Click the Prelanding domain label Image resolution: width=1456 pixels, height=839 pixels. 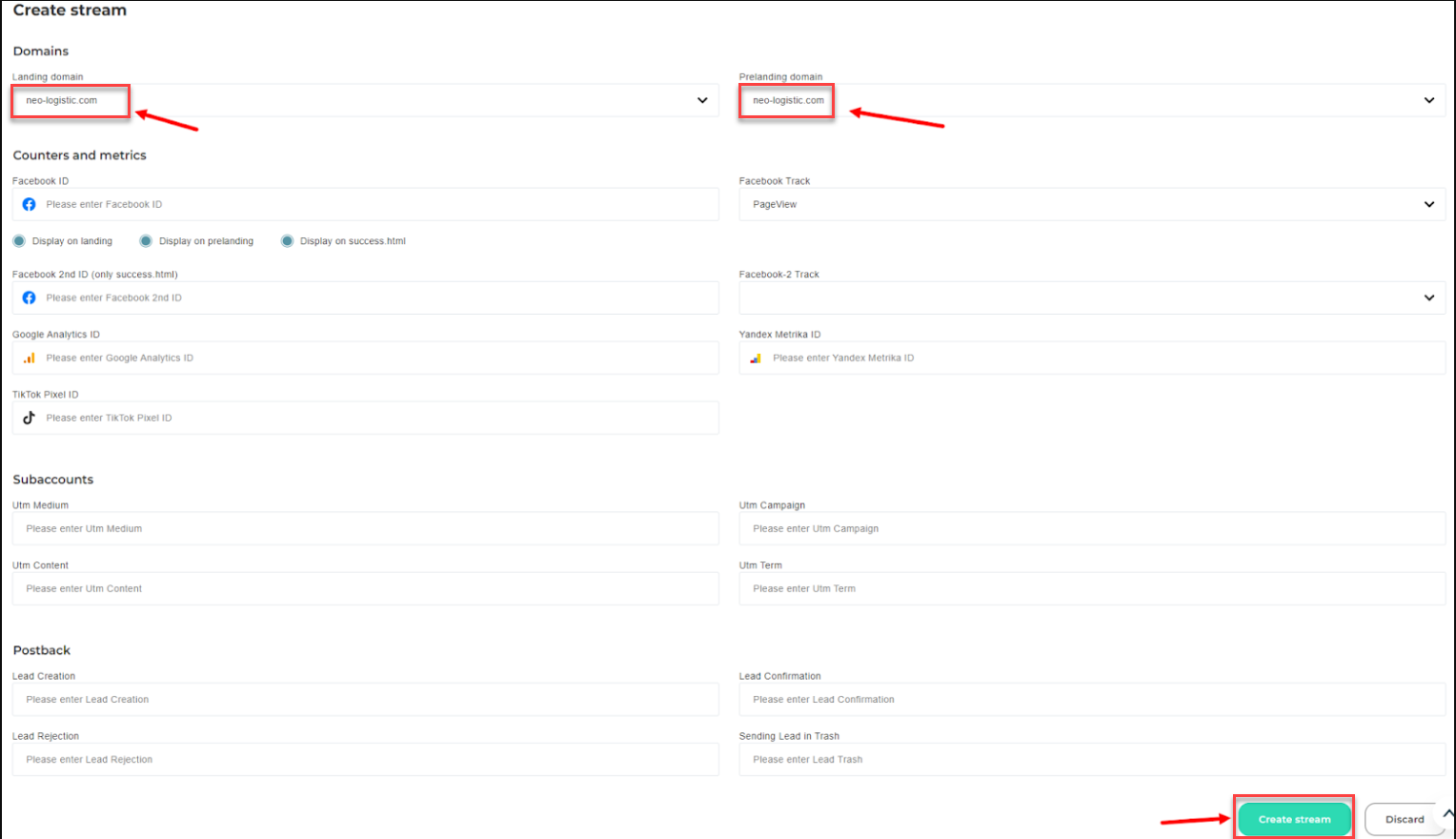tap(780, 77)
